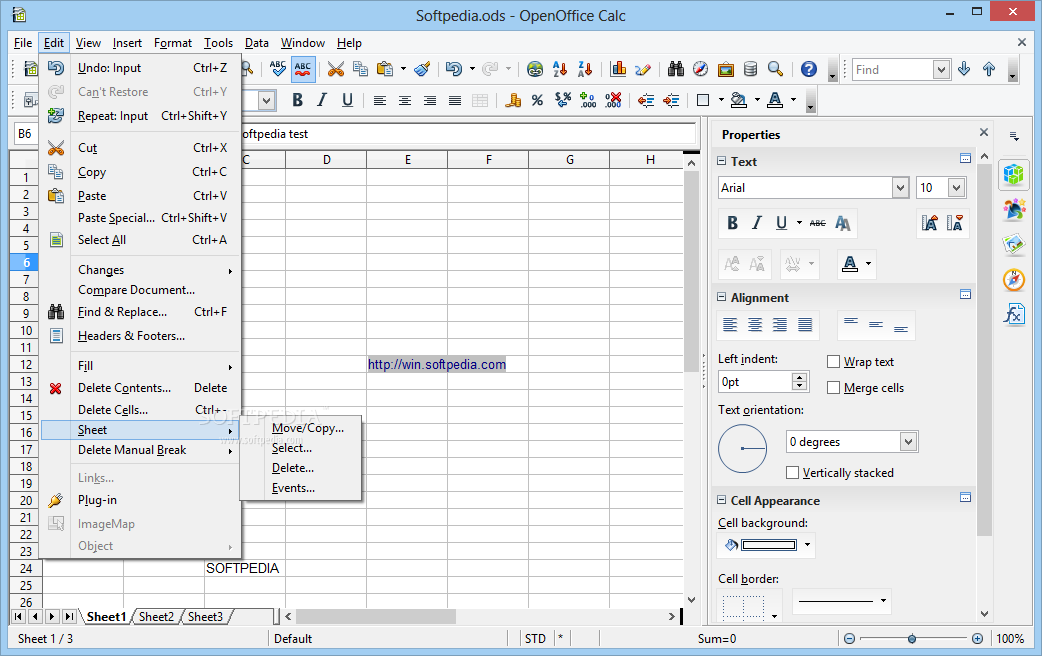Open the Navigator compass toolbar icon
Screen dimensions: 1042x656
point(700,68)
